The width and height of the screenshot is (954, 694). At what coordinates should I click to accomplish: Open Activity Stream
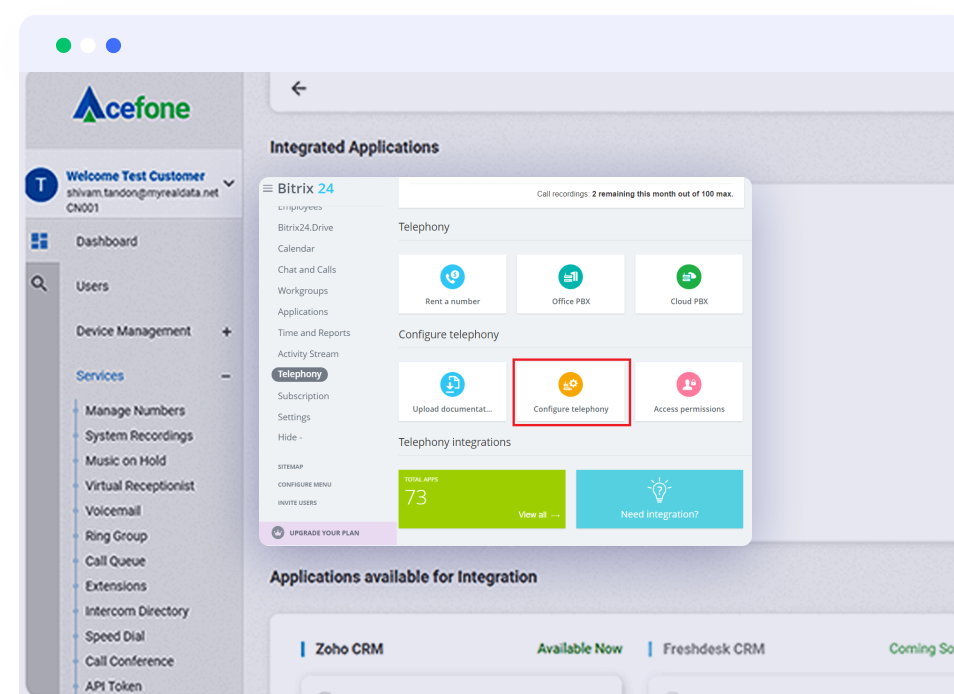308,354
